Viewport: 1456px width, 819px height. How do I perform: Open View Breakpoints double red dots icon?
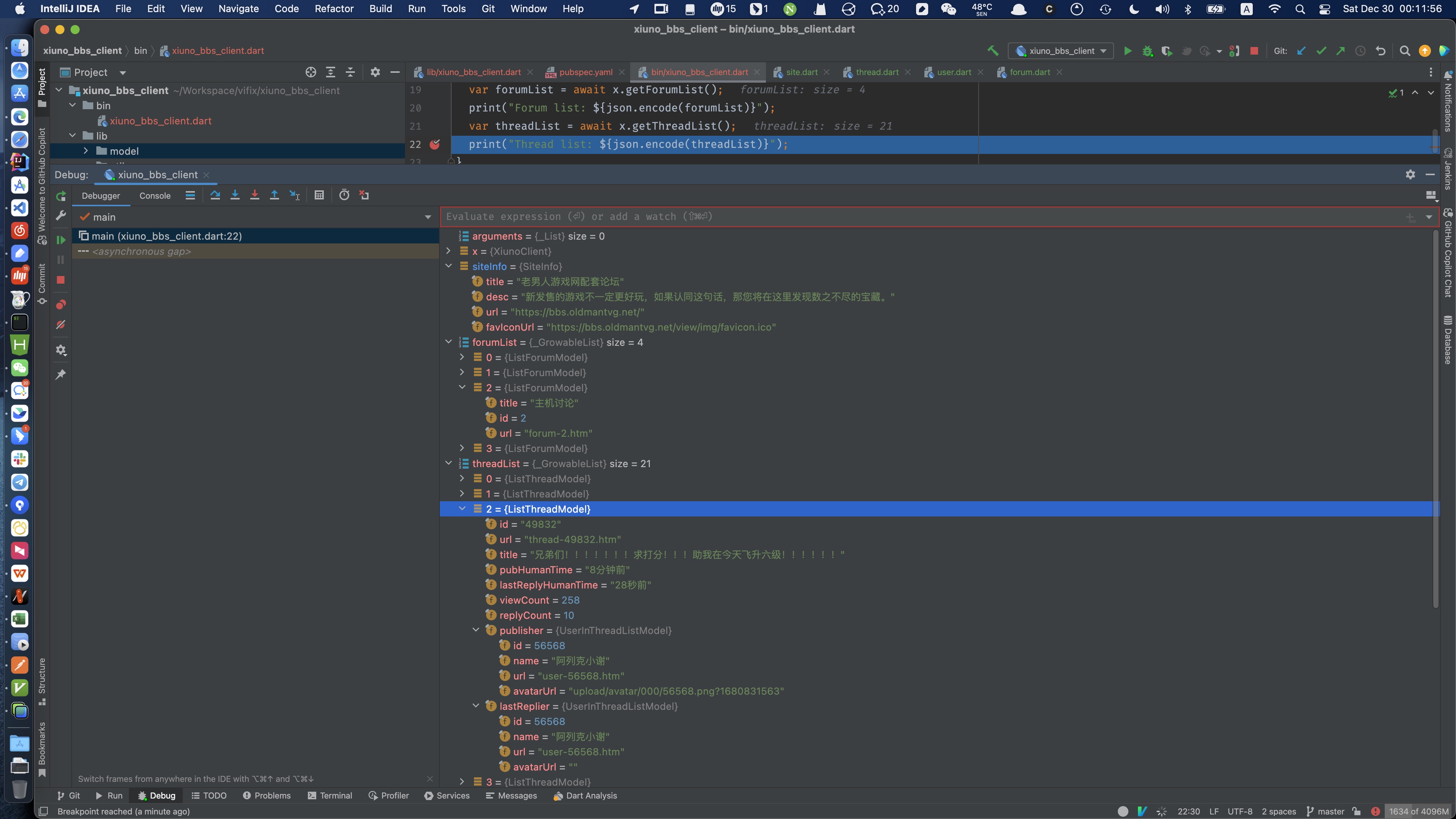click(61, 304)
